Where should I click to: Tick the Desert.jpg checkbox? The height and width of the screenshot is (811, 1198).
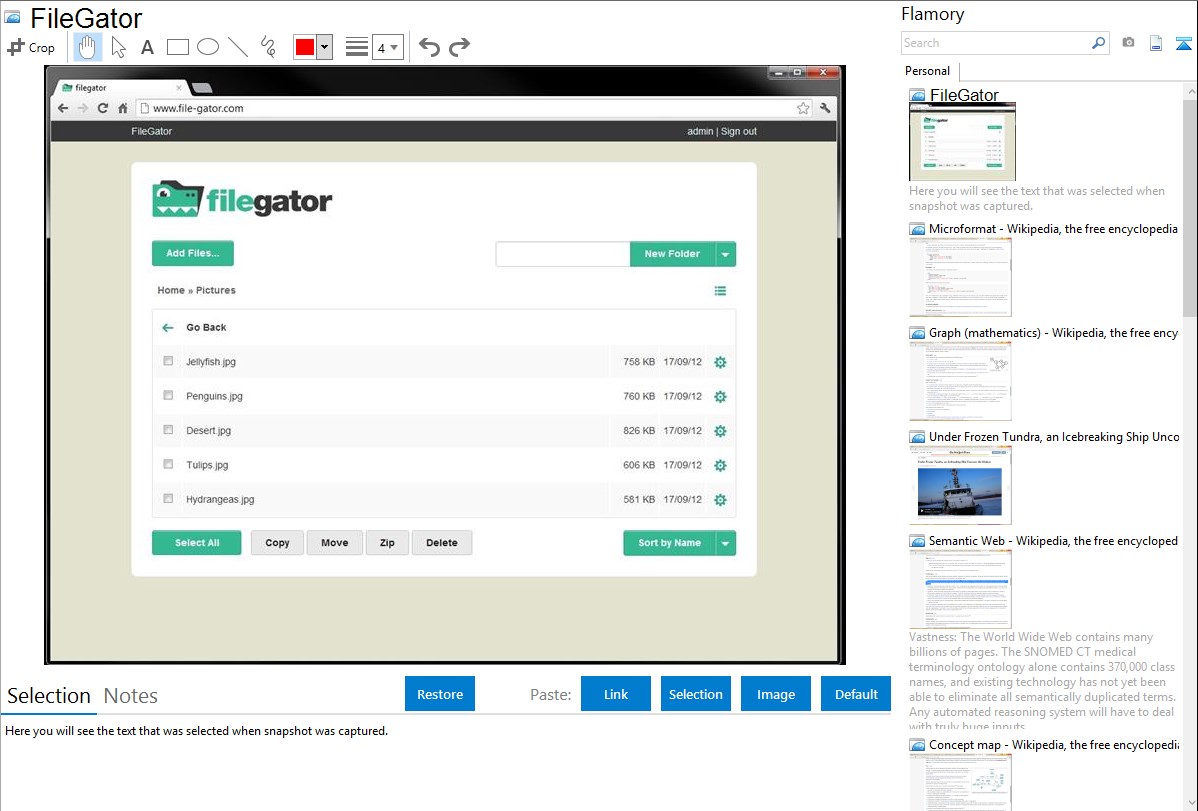point(168,430)
